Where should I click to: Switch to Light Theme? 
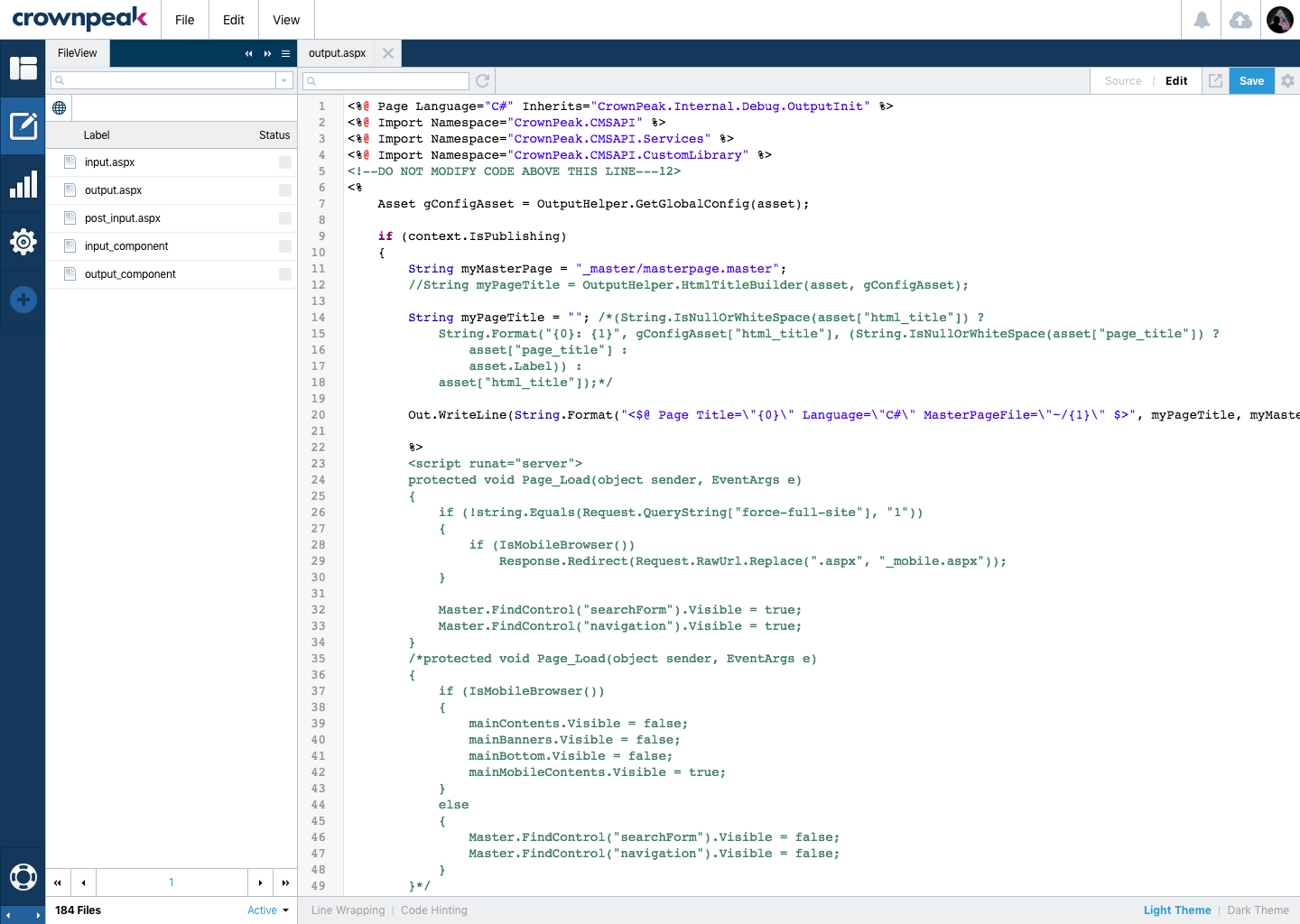pyautogui.click(x=1177, y=910)
